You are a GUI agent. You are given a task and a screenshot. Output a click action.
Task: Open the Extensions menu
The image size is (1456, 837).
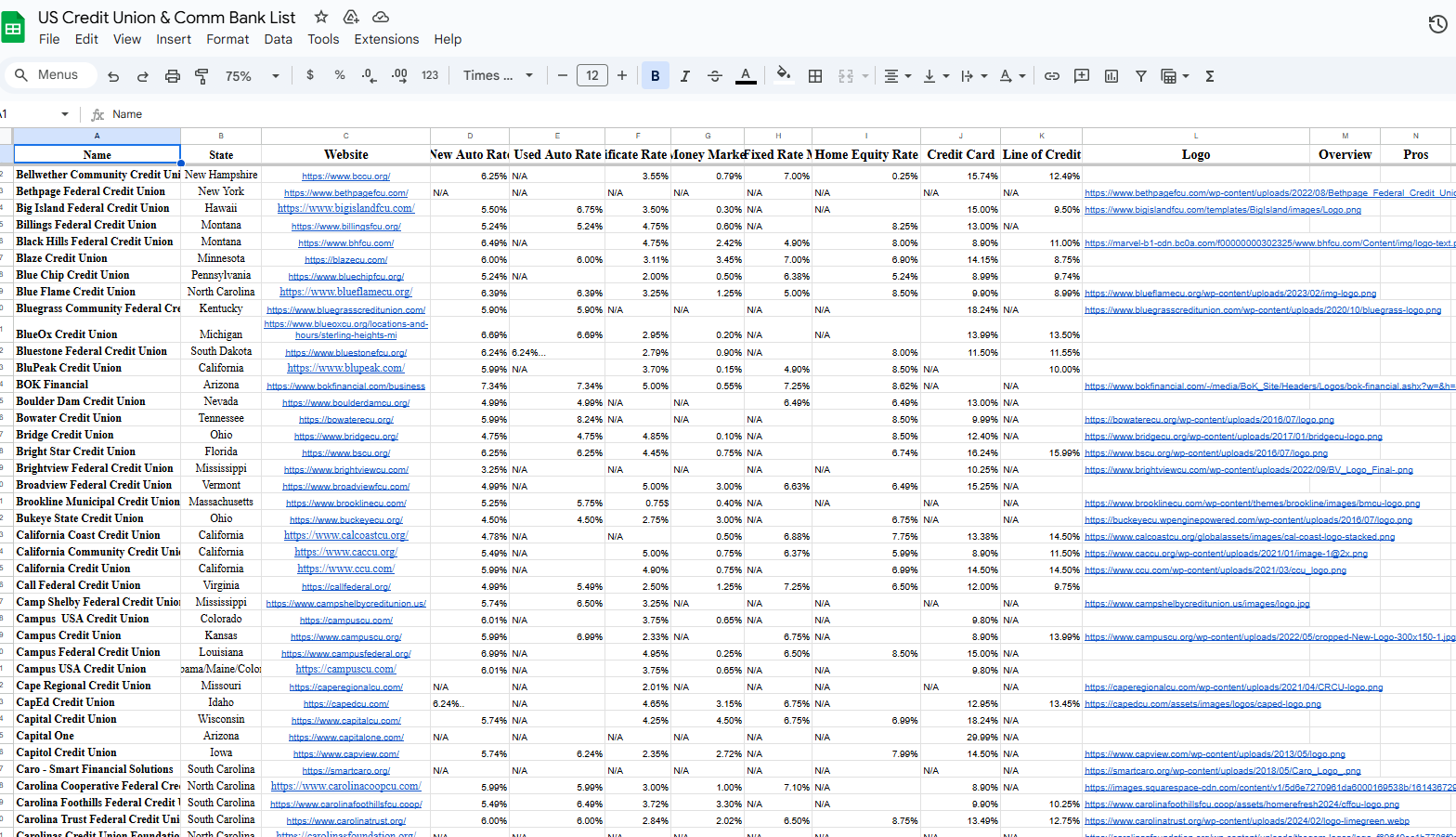tap(386, 39)
